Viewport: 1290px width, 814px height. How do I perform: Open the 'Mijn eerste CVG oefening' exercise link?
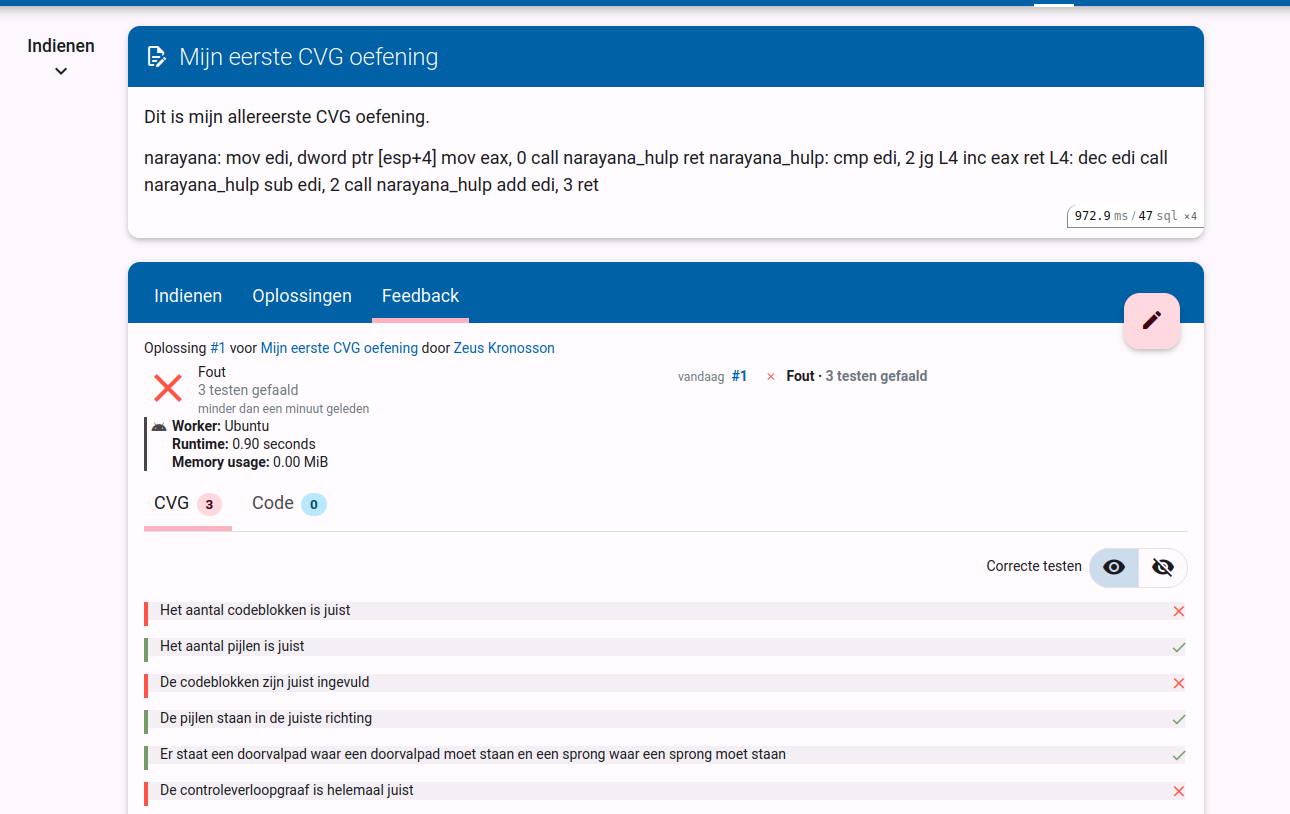click(339, 347)
